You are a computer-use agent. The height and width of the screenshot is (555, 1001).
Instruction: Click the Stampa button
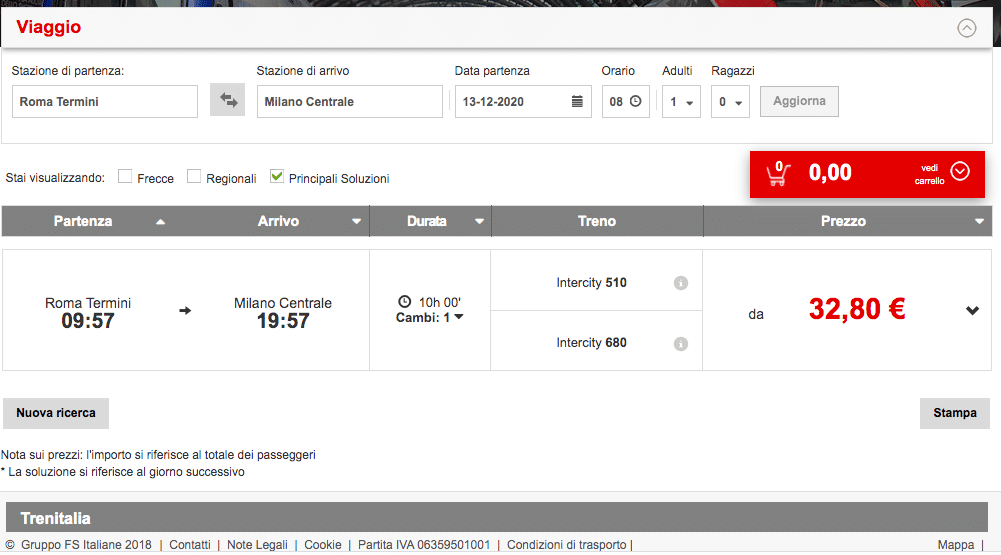[954, 413]
